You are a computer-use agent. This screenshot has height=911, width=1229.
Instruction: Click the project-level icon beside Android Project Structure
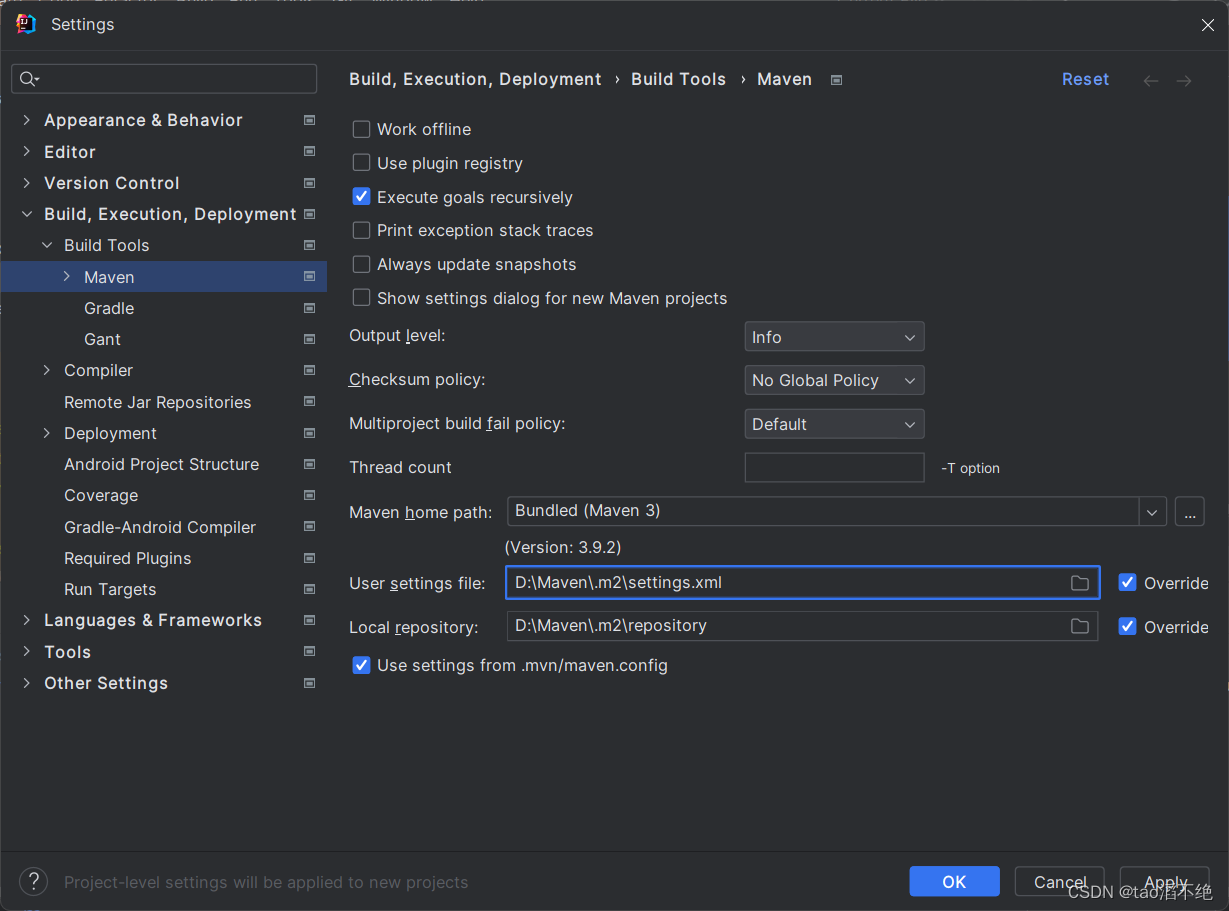[x=309, y=464]
